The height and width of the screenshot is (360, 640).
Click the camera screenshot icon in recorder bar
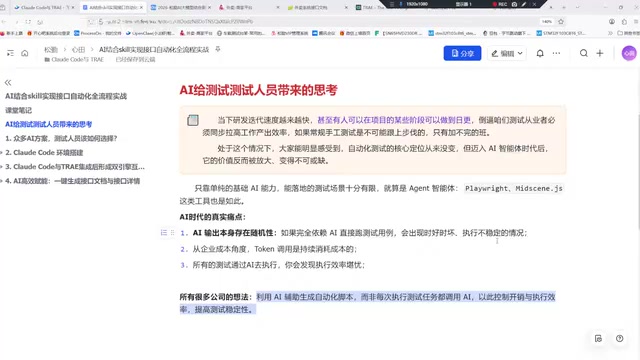[514, 4]
